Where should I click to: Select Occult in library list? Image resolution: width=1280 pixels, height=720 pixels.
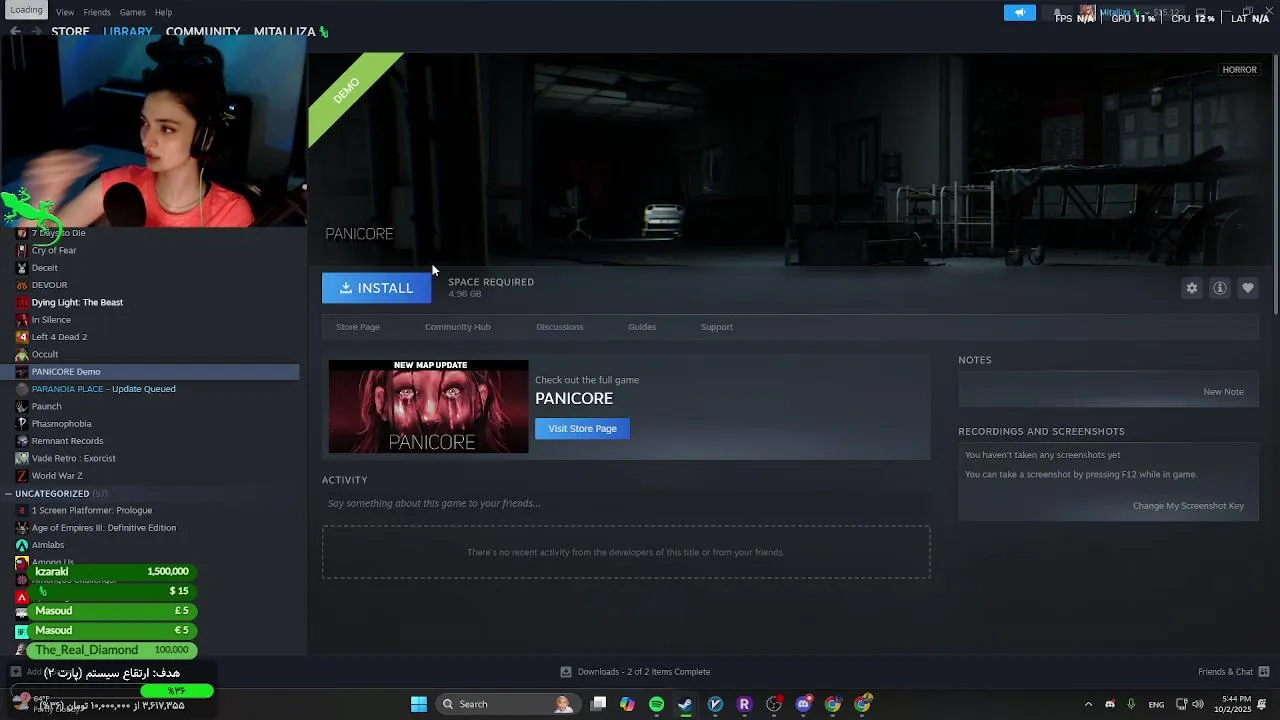(x=45, y=354)
